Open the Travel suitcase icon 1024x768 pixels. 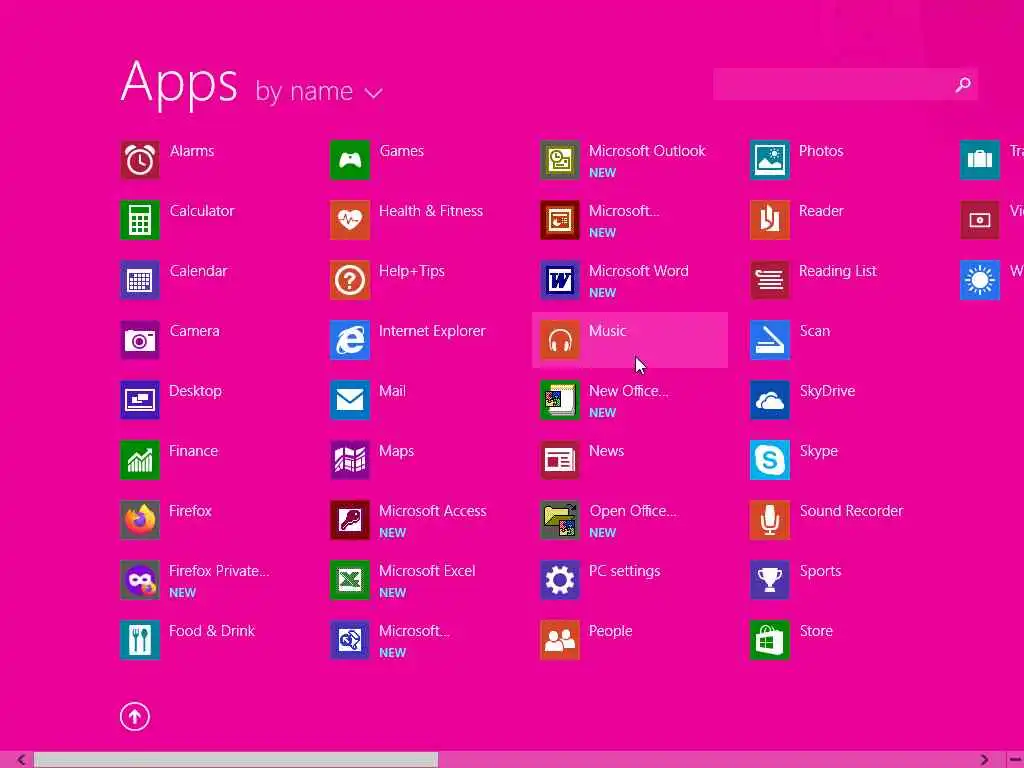[980, 160]
